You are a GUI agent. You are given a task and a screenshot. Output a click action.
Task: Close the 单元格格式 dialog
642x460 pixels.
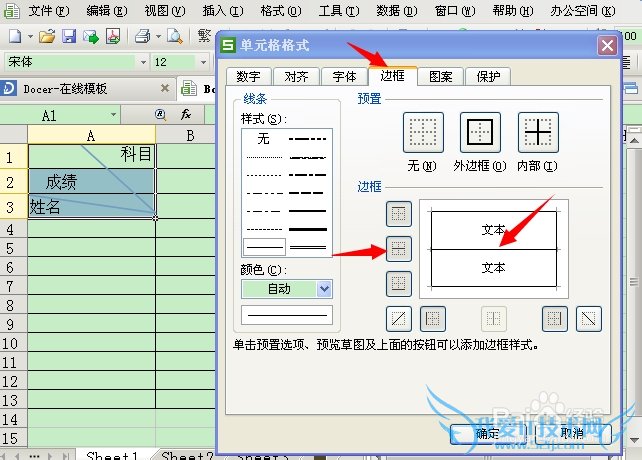click(607, 45)
